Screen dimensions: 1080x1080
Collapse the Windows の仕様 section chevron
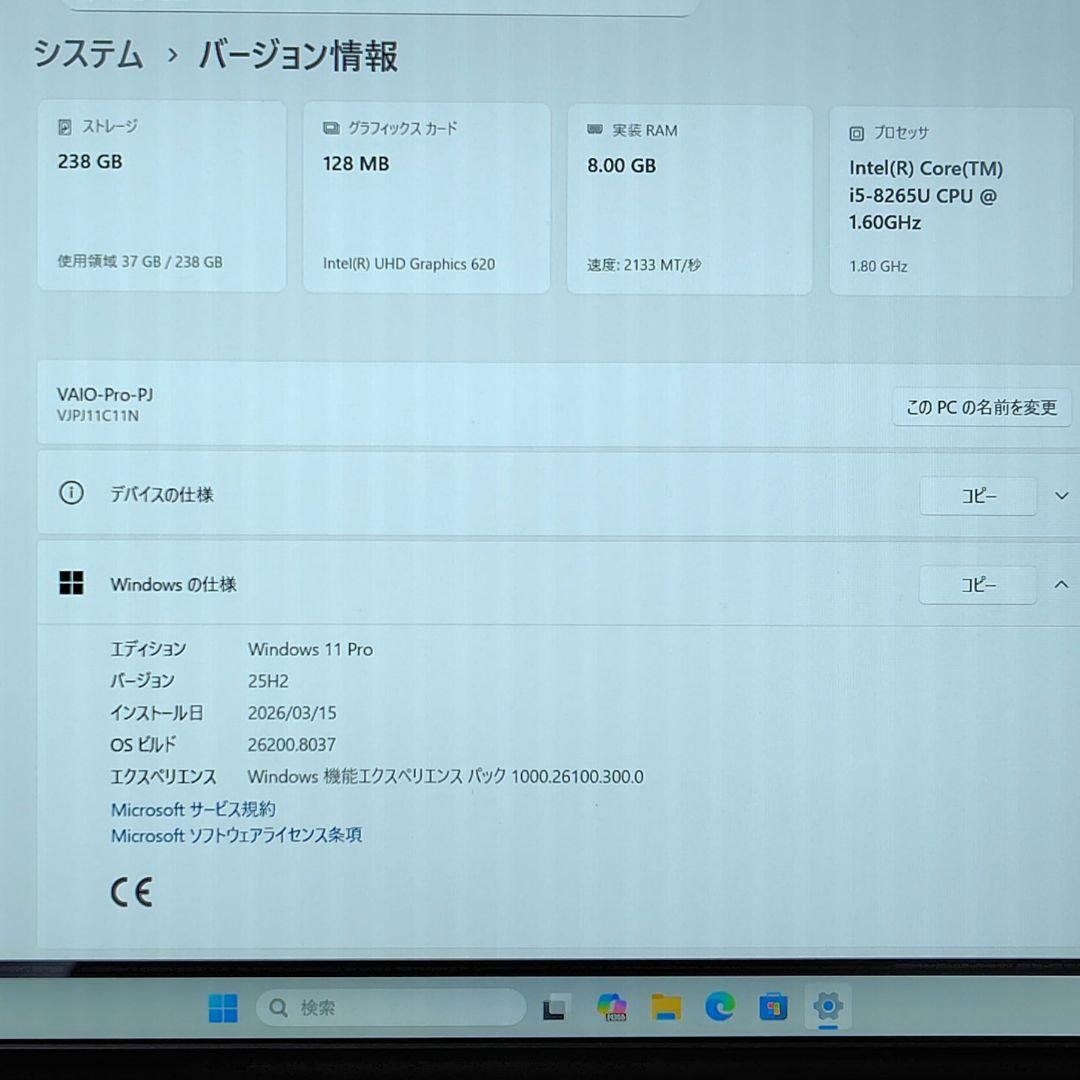pos(1061,585)
